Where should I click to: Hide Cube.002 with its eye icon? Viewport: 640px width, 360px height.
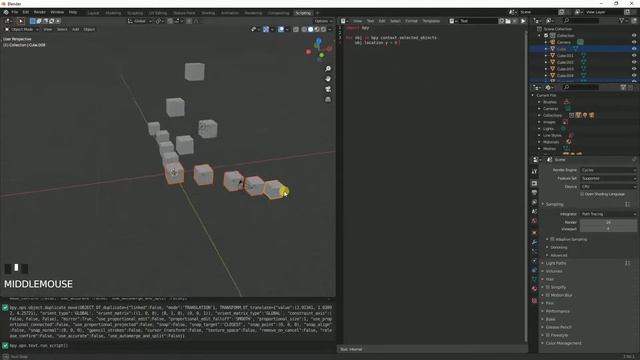click(x=634, y=62)
